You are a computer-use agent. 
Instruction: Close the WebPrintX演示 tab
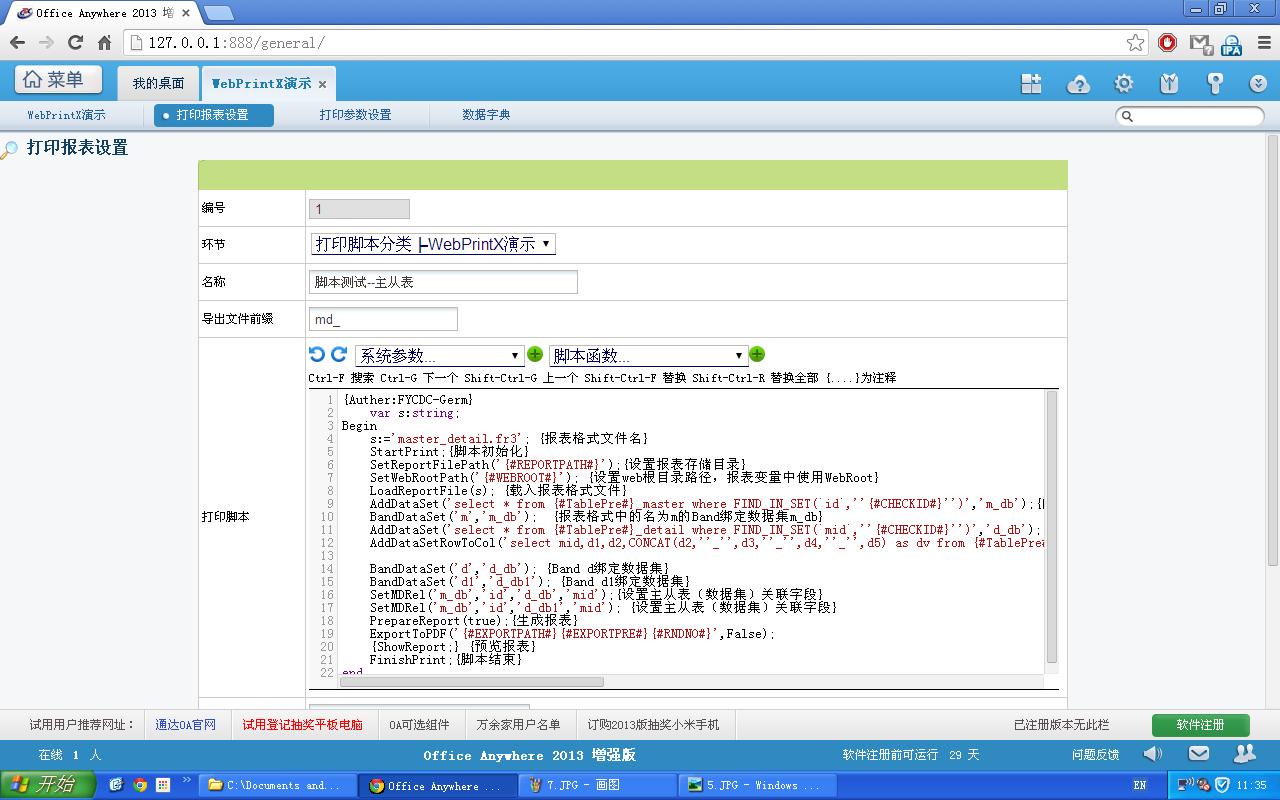tap(322, 84)
